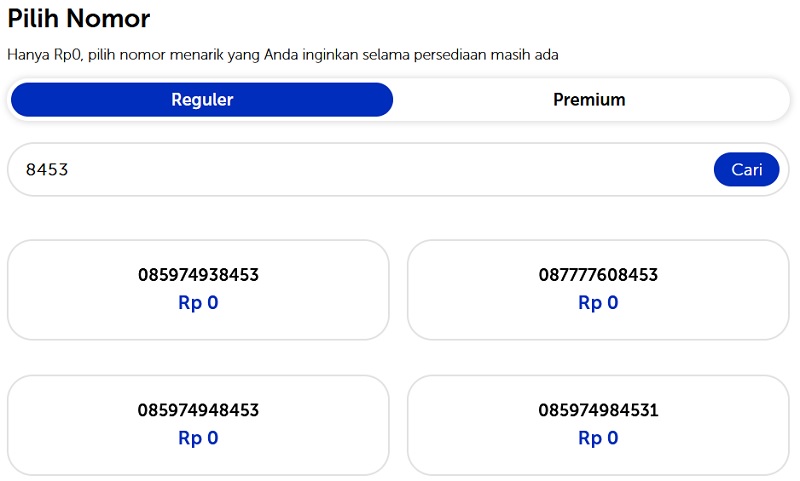Click Rp 0 price under 087777608453
The width and height of the screenshot is (800, 481).
click(x=598, y=303)
